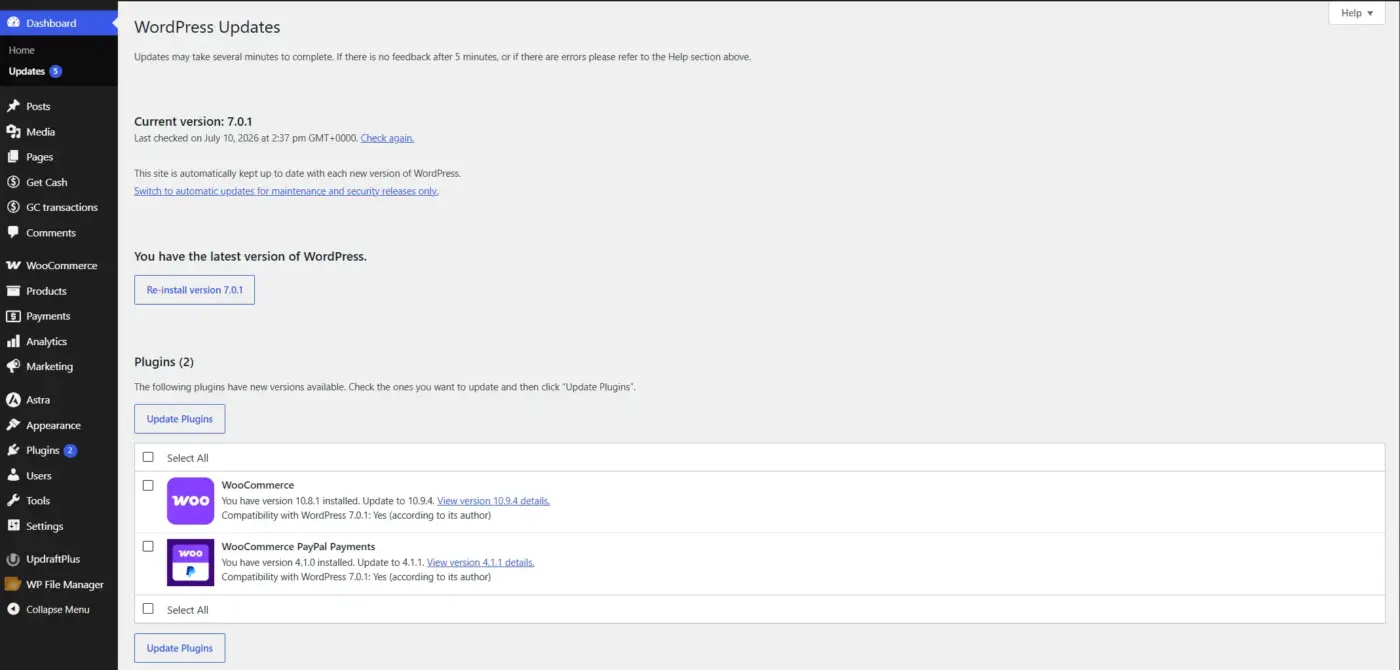
Task: Open the Users menu label
Action: tap(39, 476)
